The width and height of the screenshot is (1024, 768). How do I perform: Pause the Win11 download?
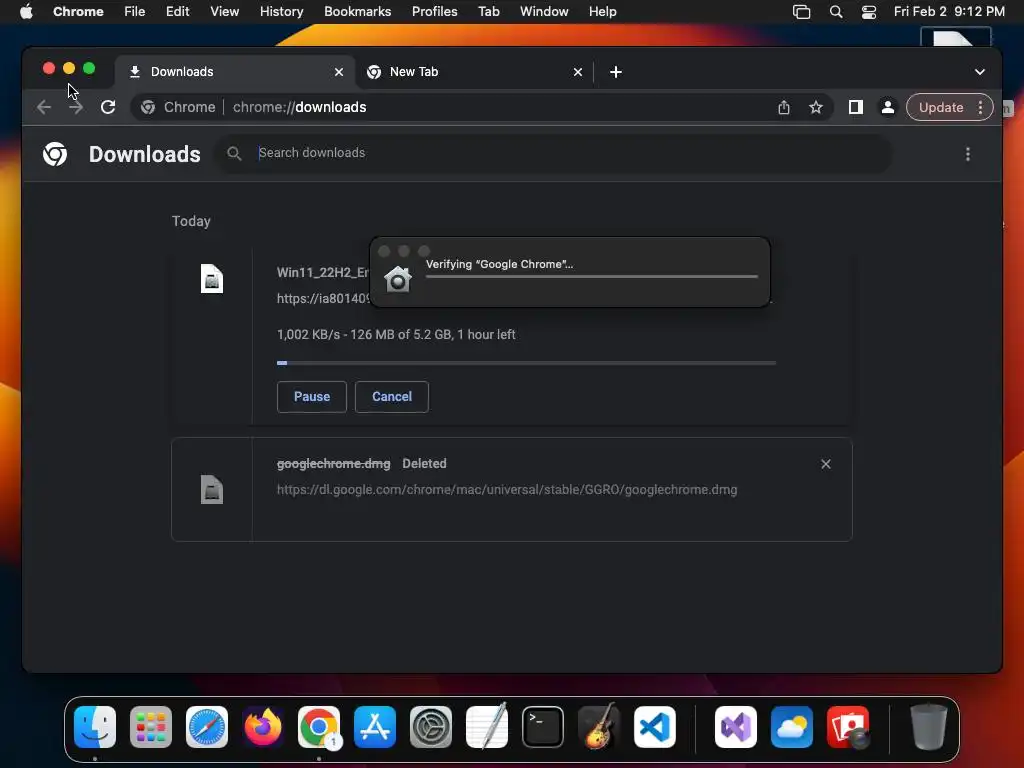(312, 396)
